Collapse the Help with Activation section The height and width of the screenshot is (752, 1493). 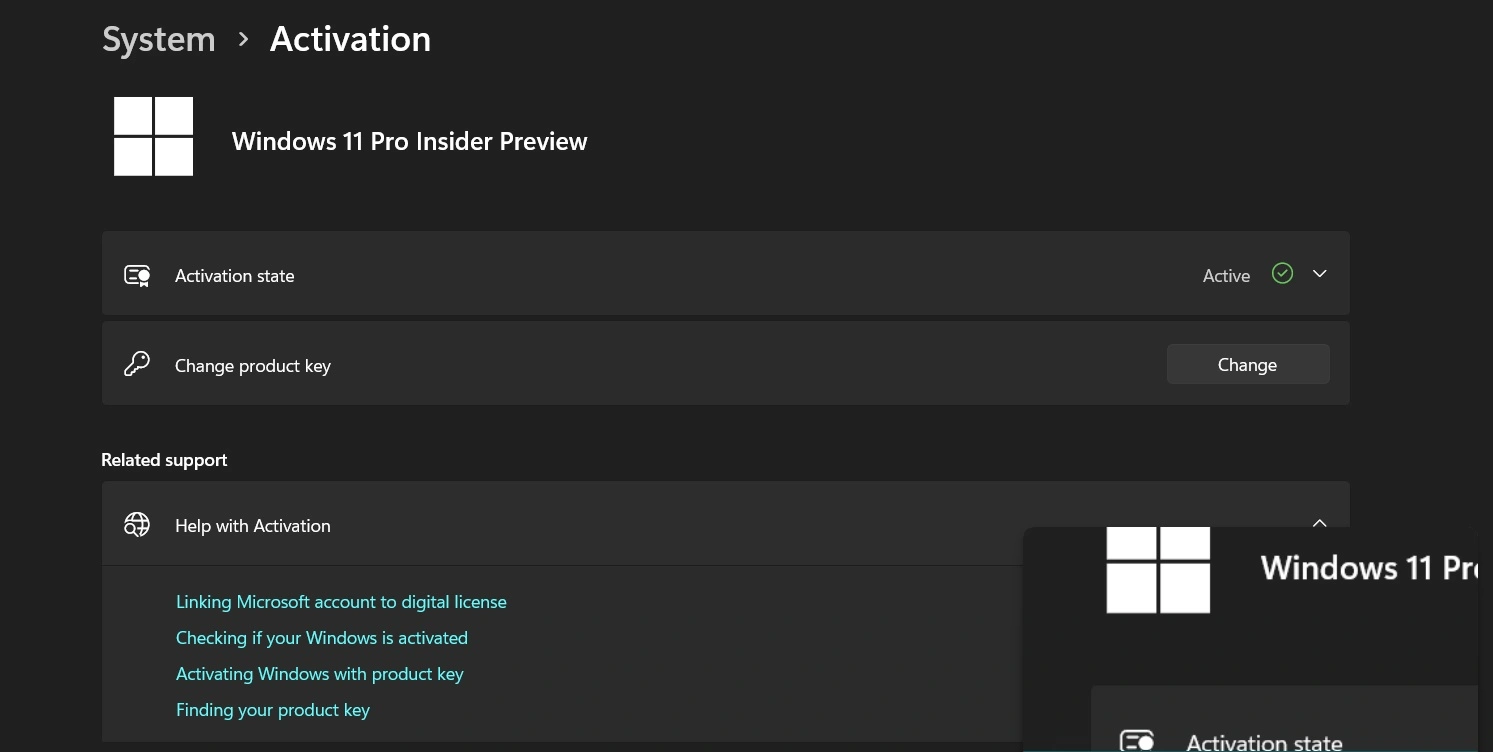tap(1320, 523)
